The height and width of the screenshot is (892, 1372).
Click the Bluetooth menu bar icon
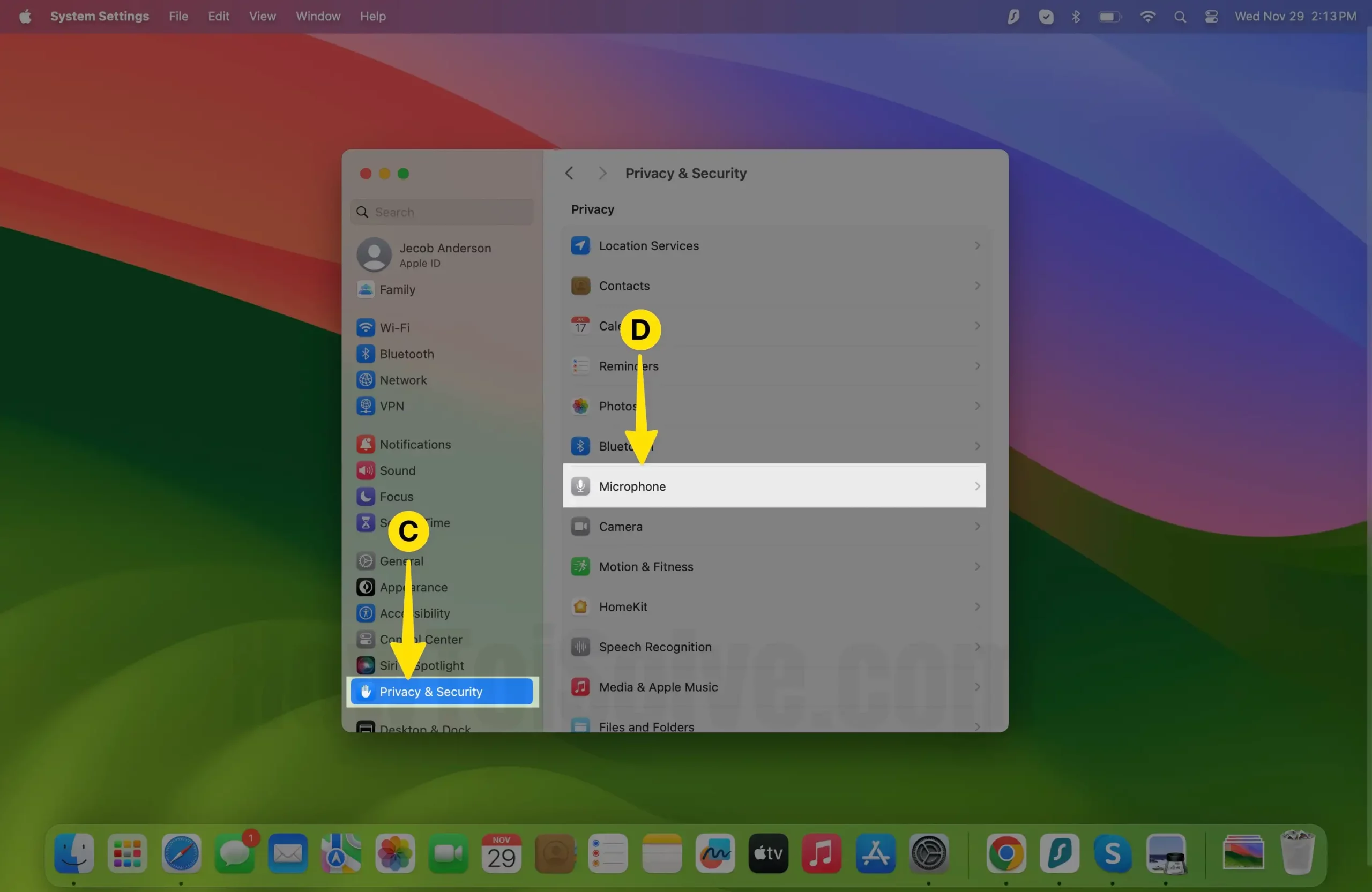coord(1075,16)
